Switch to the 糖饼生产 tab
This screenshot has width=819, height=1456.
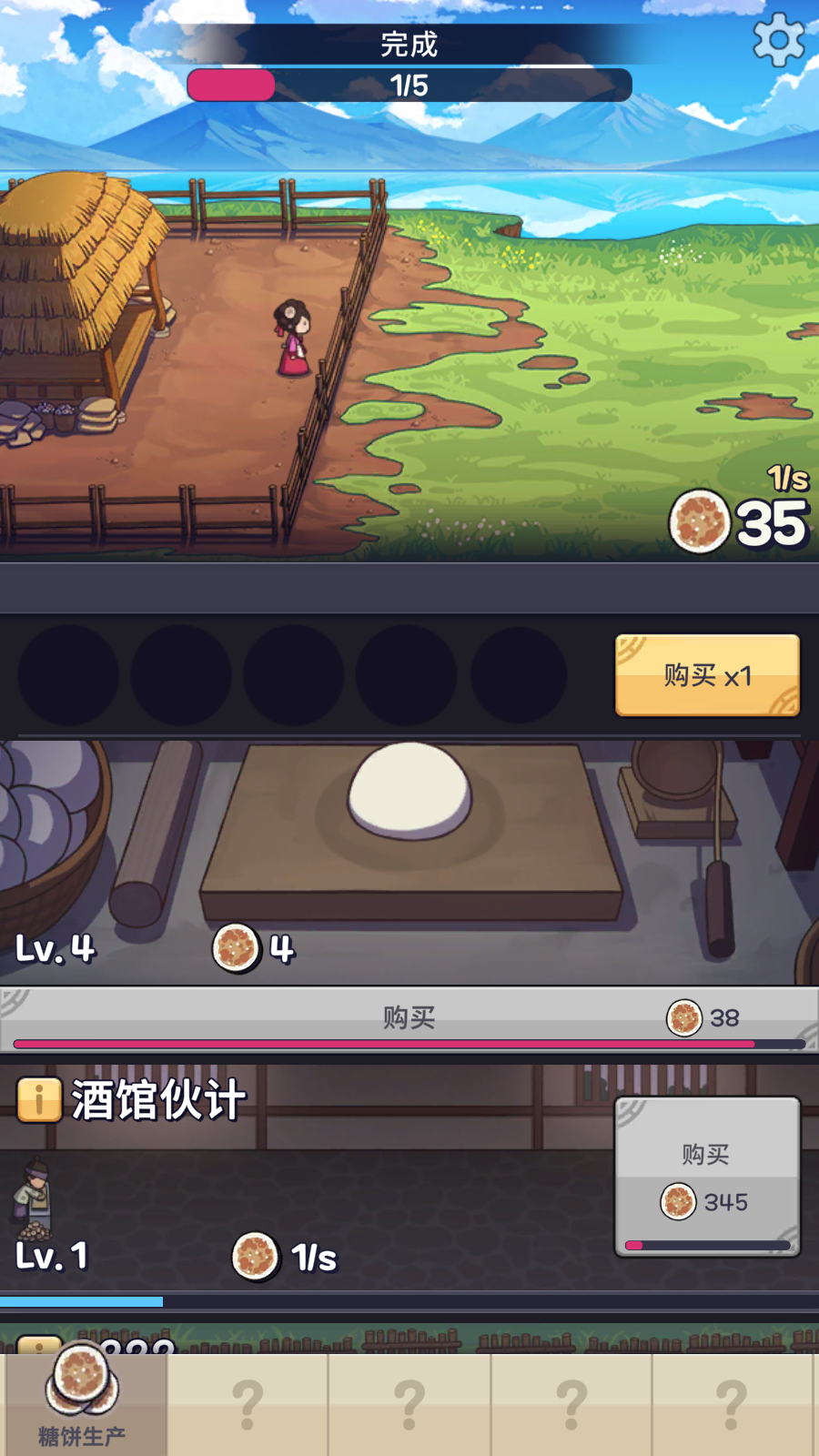pyautogui.click(x=84, y=1404)
